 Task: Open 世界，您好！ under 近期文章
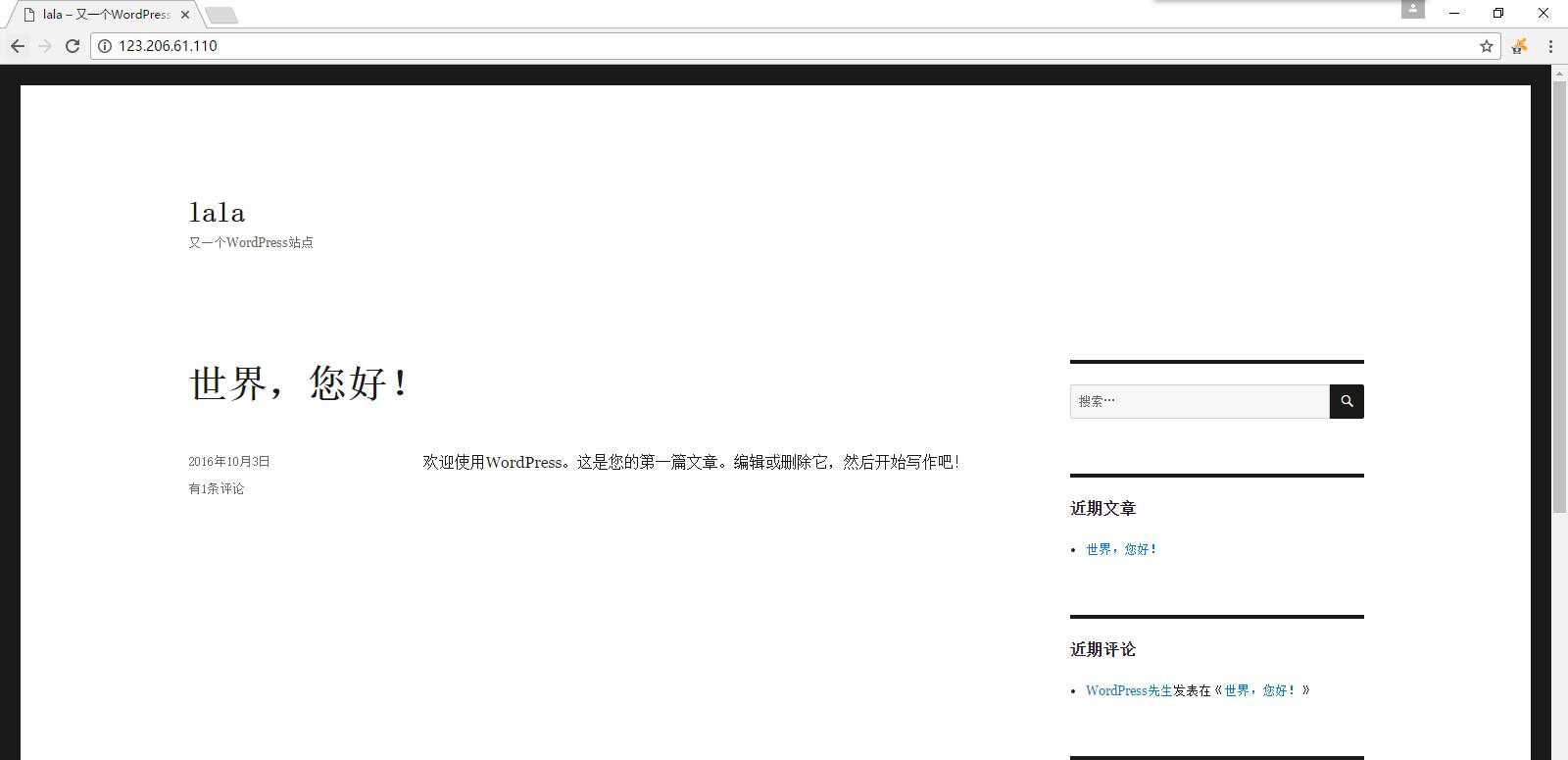(x=1122, y=549)
